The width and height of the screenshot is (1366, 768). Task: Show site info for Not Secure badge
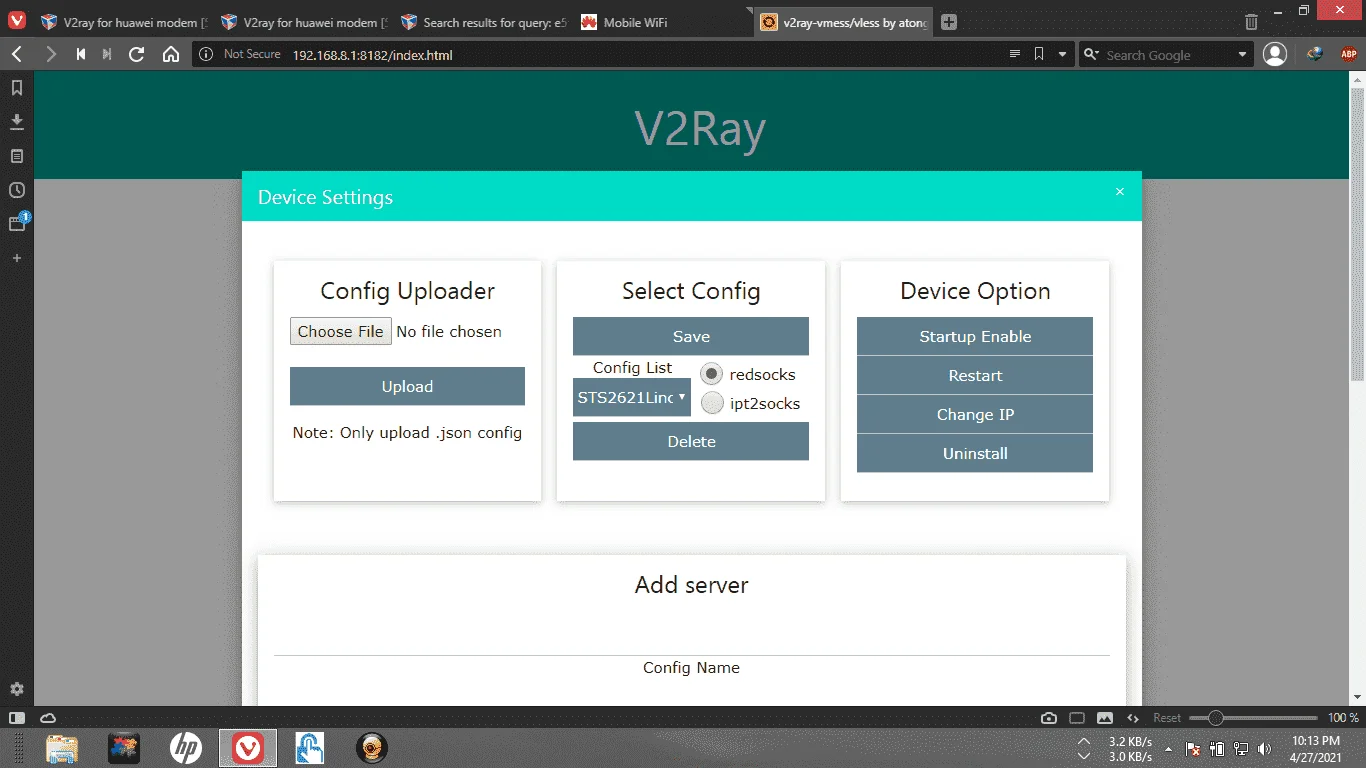point(240,54)
